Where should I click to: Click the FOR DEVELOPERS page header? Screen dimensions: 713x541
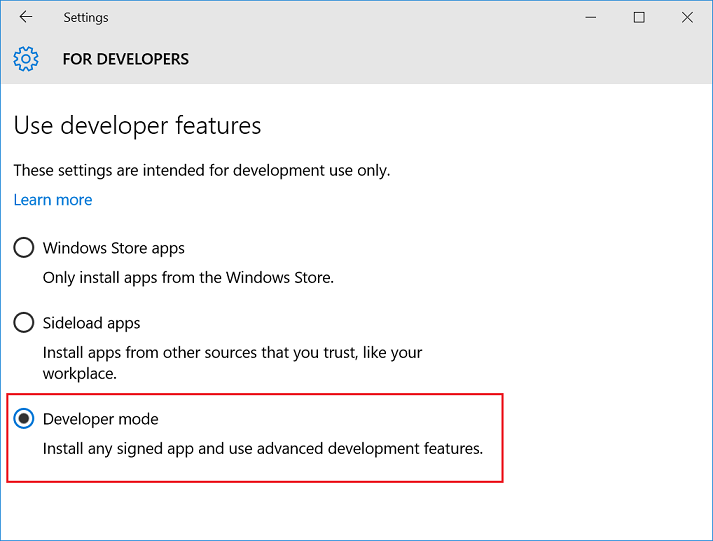click(126, 59)
